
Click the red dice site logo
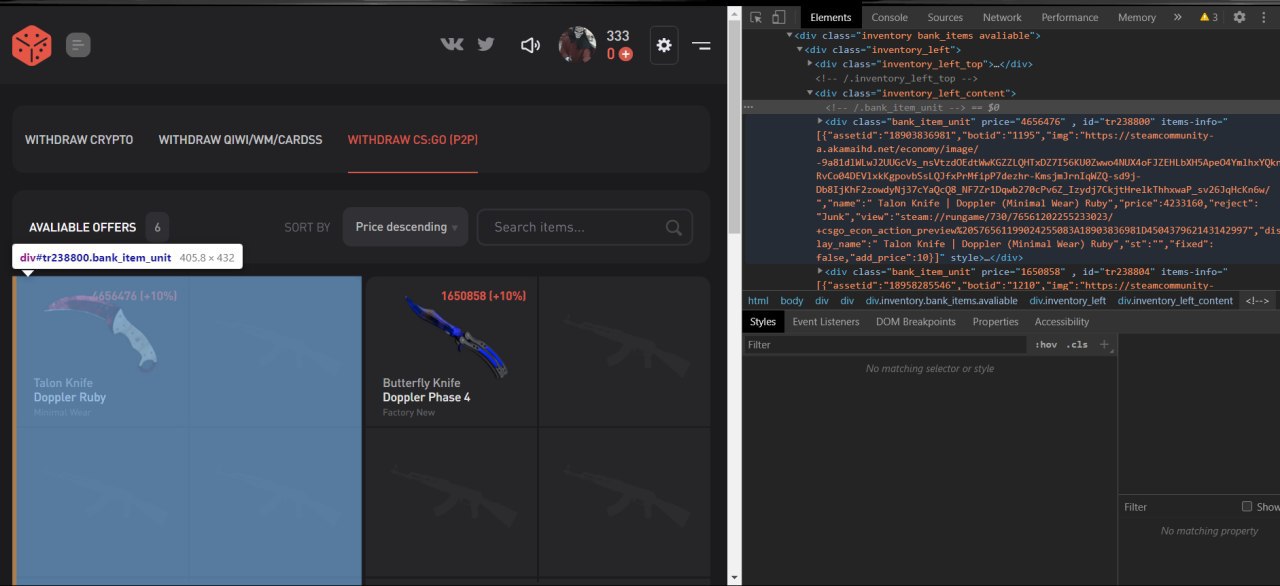coord(31,45)
